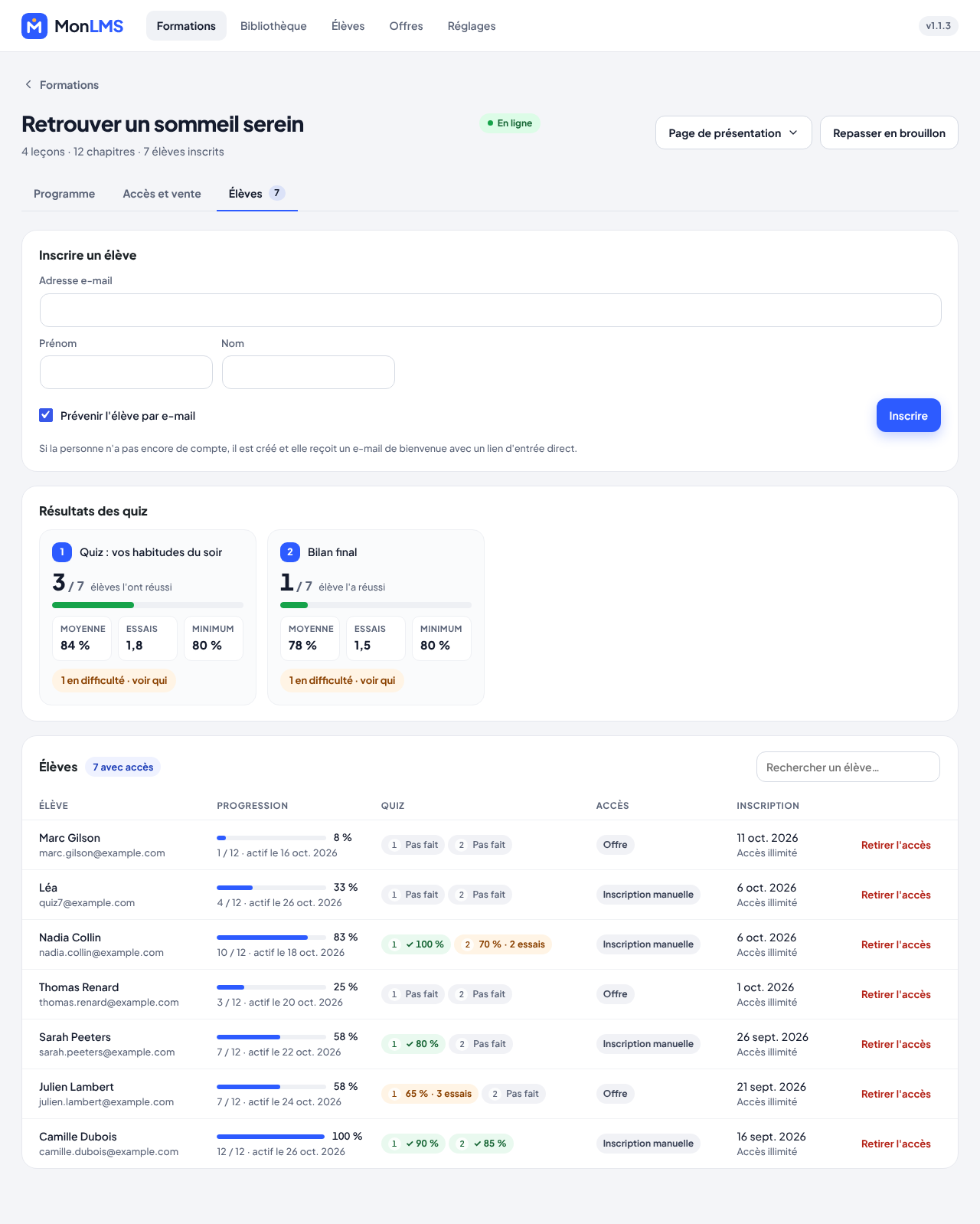Screen dimensions: 980x1224
Task: Click Nadia Collin's '70 % · 2 essais' badge
Action: [x=503, y=944]
